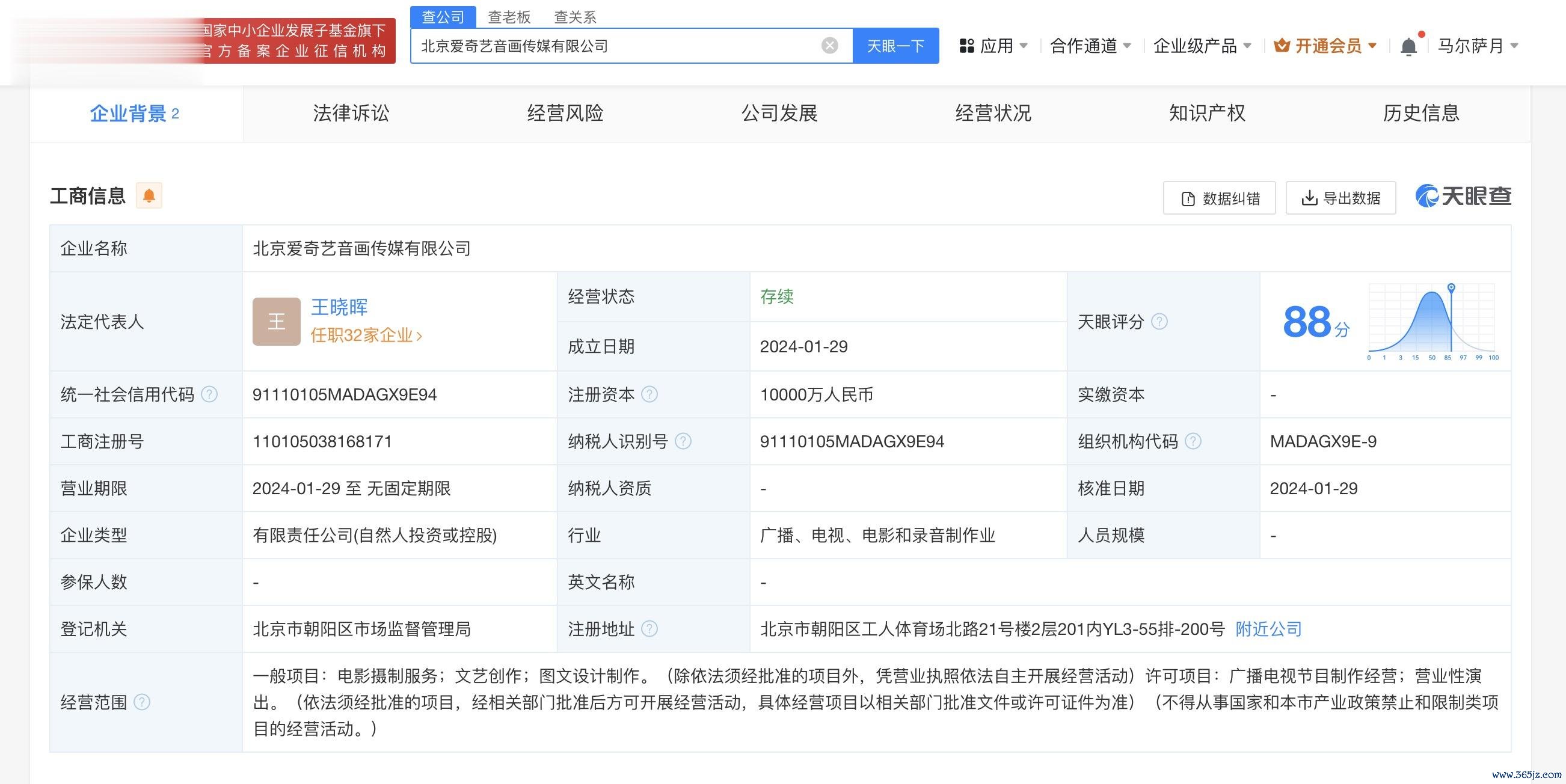Select the 法律诉讼 tab
Screen dimensions: 1566x784
[351, 113]
